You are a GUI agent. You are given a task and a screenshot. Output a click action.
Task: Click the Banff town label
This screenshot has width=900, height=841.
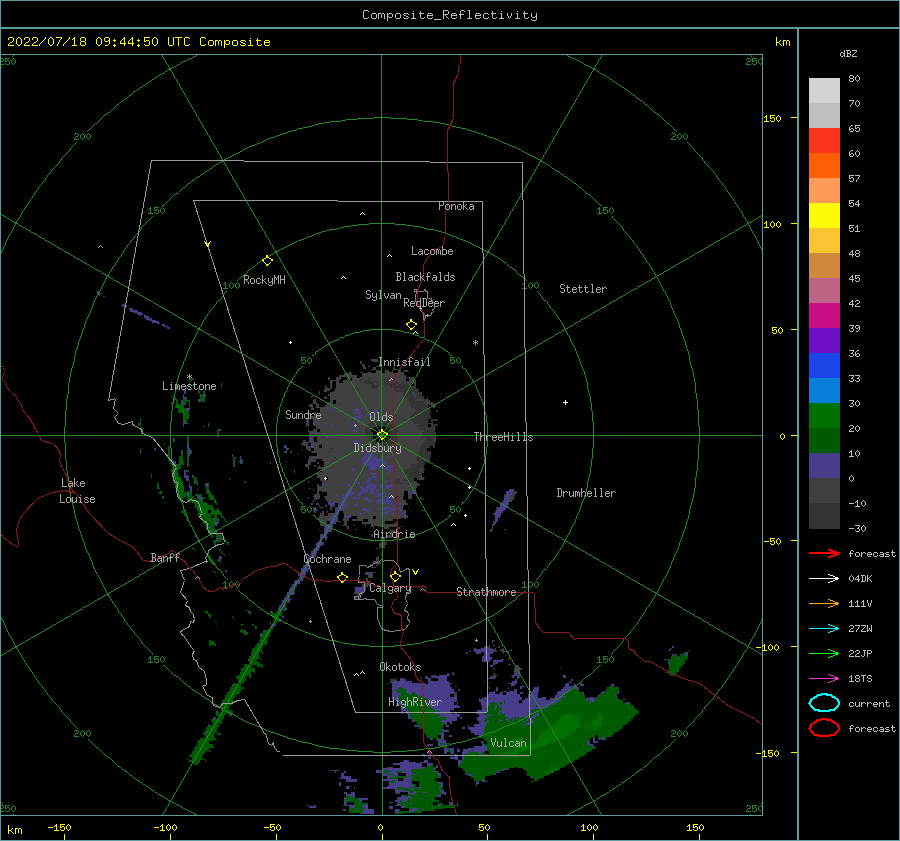165,558
